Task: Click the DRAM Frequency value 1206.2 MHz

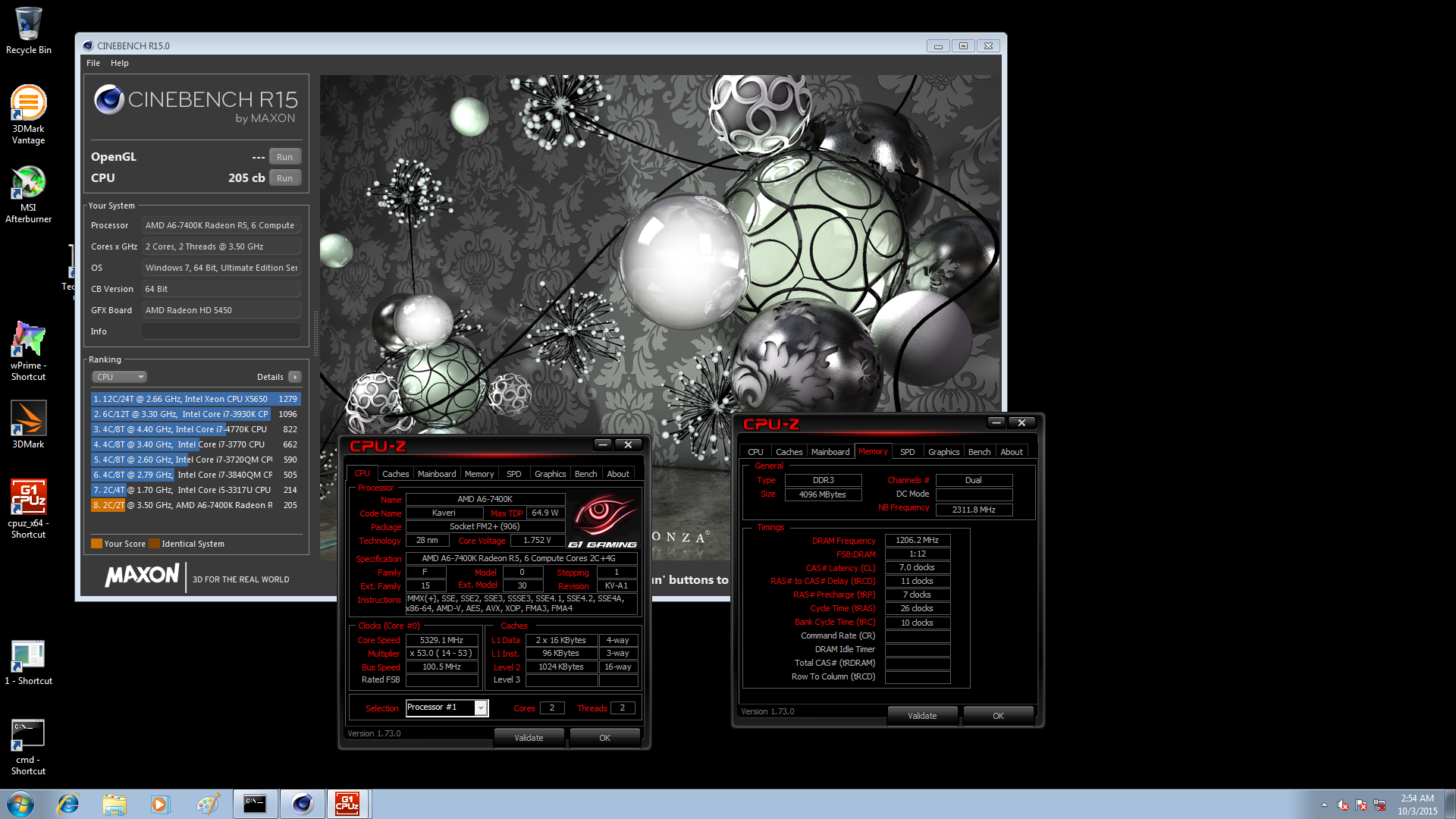Action: tap(918, 541)
